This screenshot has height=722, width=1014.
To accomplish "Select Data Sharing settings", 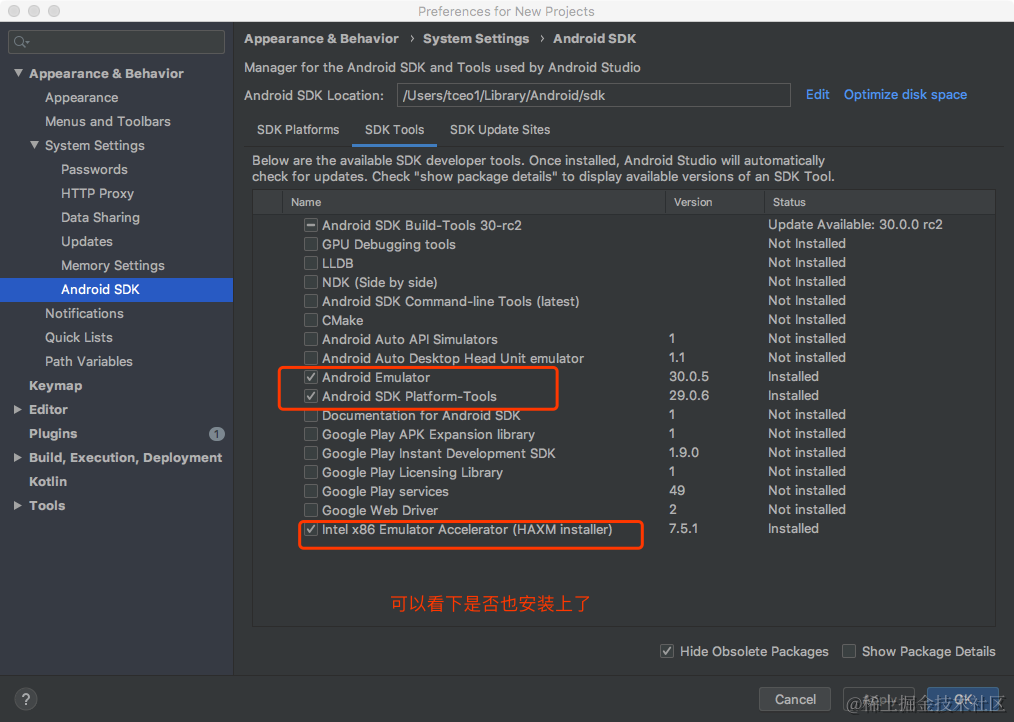I will click(x=100, y=217).
